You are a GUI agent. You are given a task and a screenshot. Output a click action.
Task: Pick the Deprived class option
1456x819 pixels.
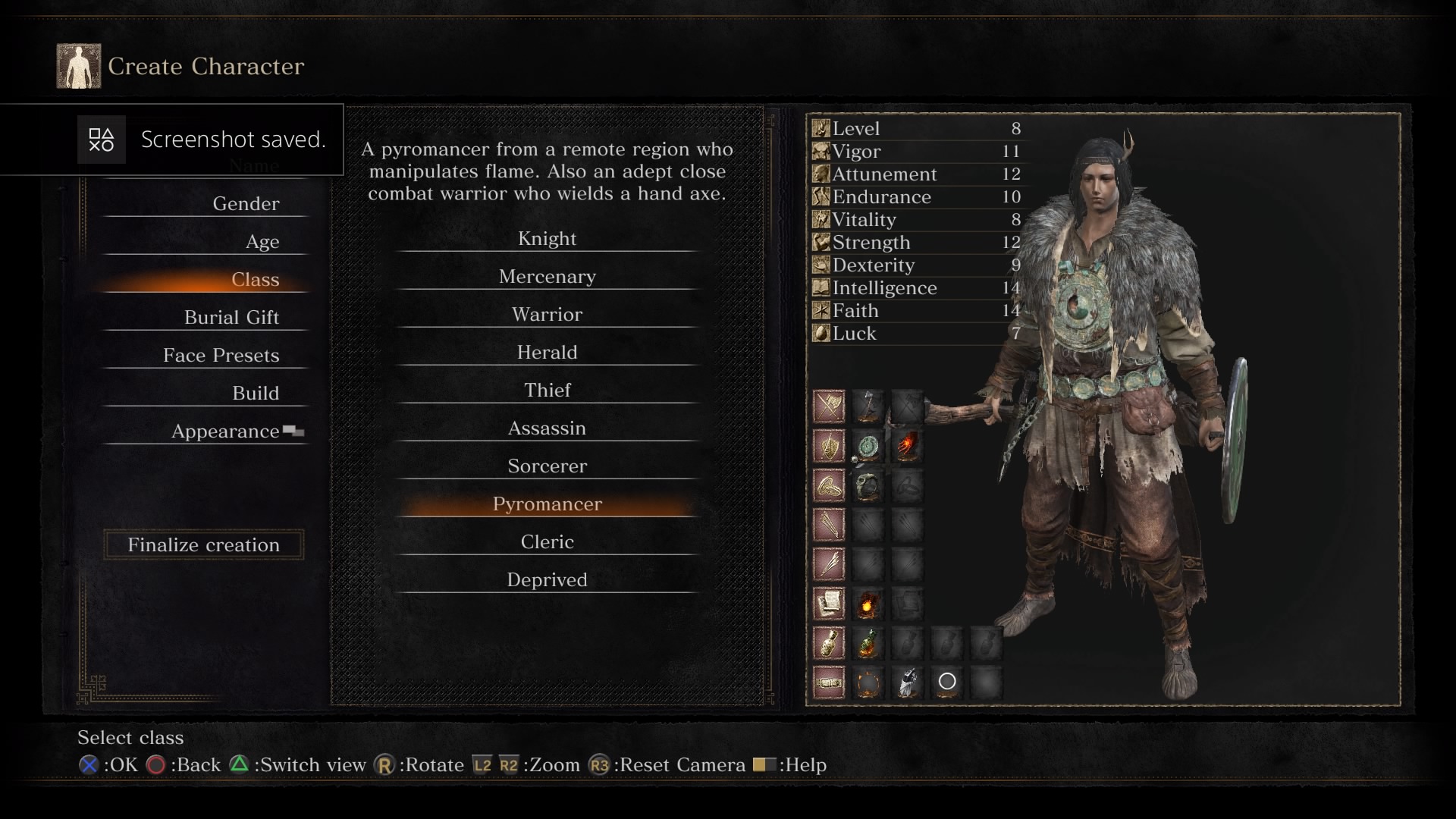(x=547, y=580)
